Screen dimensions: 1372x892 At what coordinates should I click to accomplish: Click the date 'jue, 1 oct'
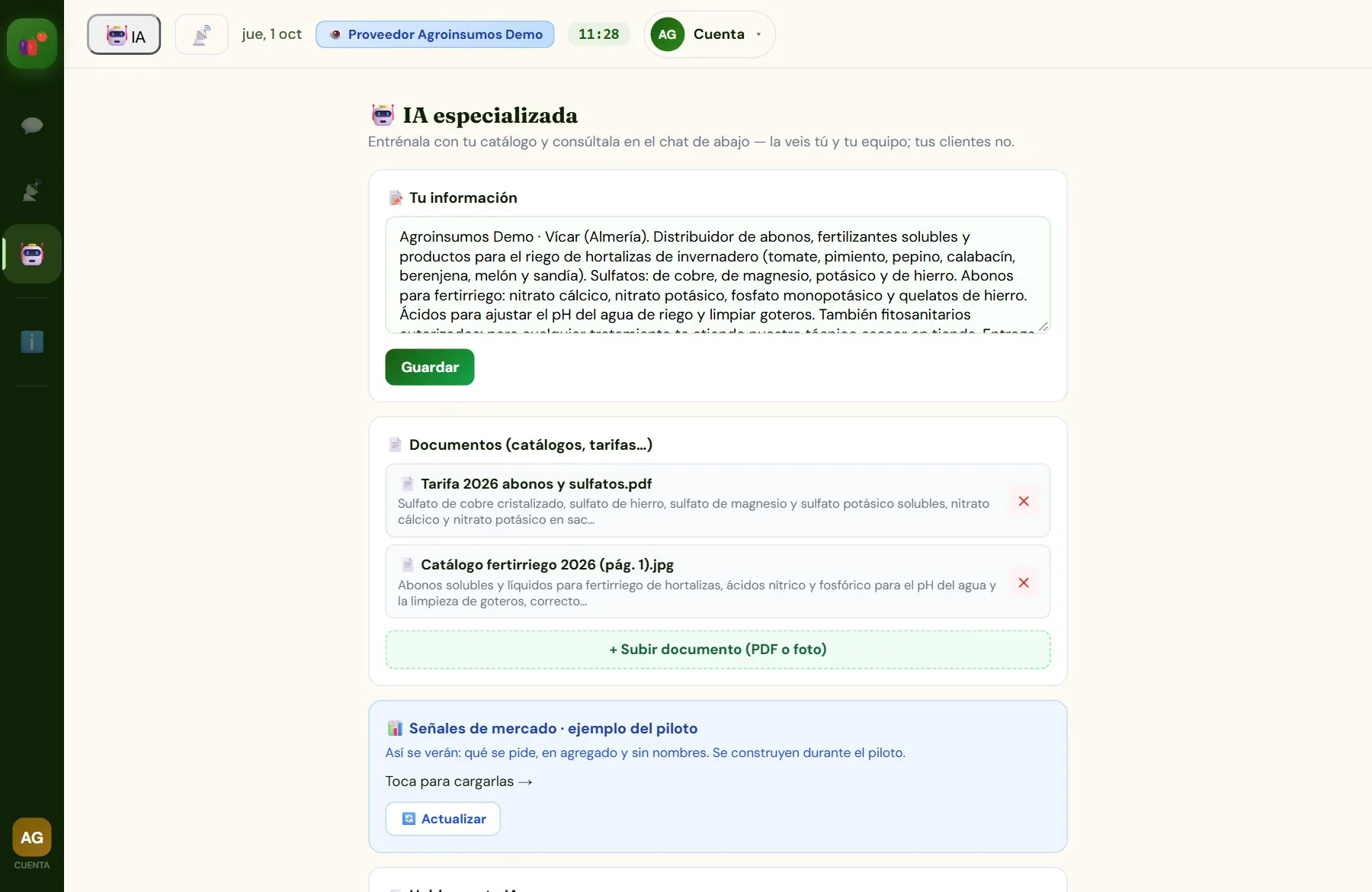point(272,34)
